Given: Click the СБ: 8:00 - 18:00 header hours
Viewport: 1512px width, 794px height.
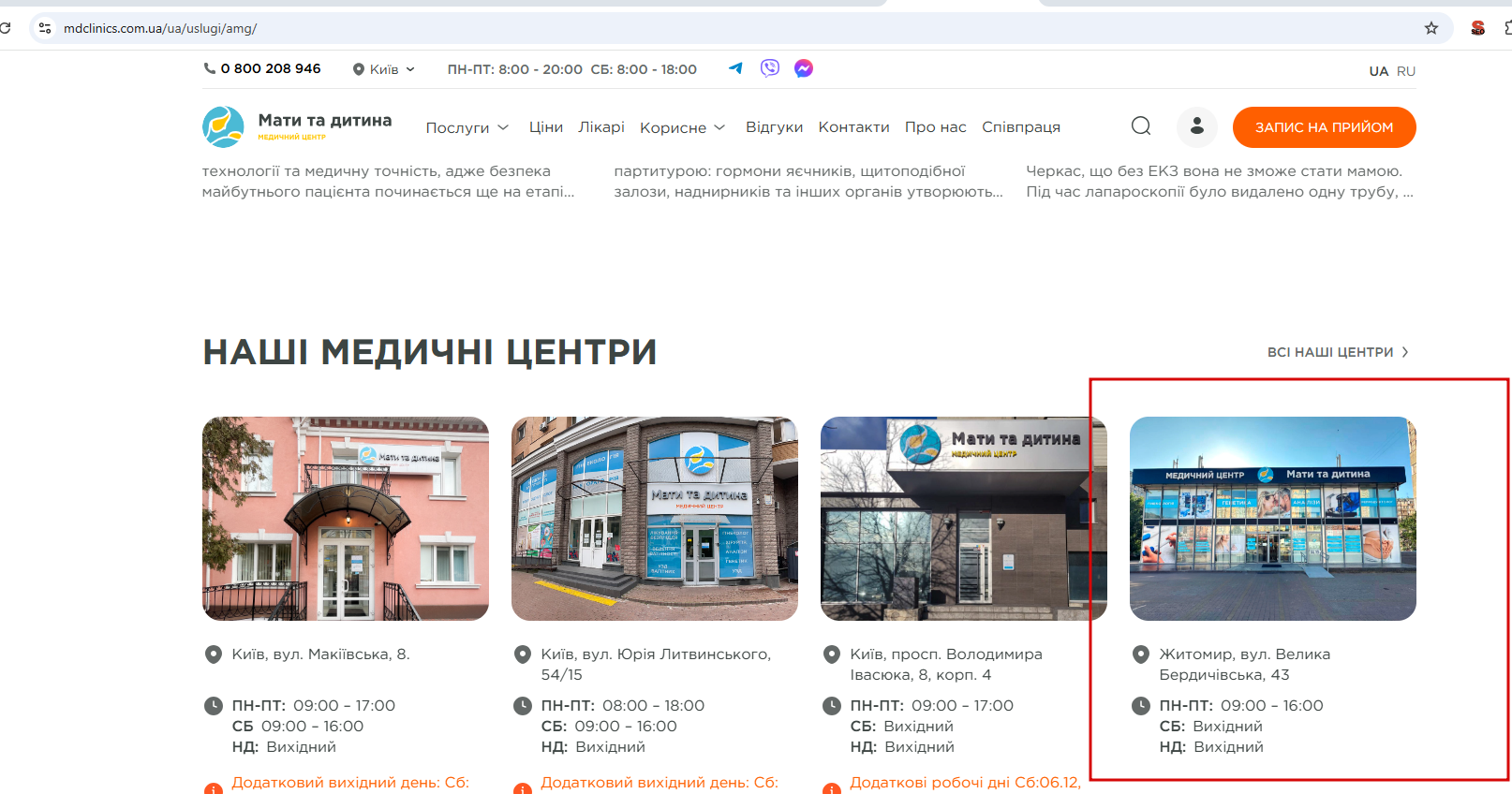Looking at the screenshot, I should [x=644, y=69].
